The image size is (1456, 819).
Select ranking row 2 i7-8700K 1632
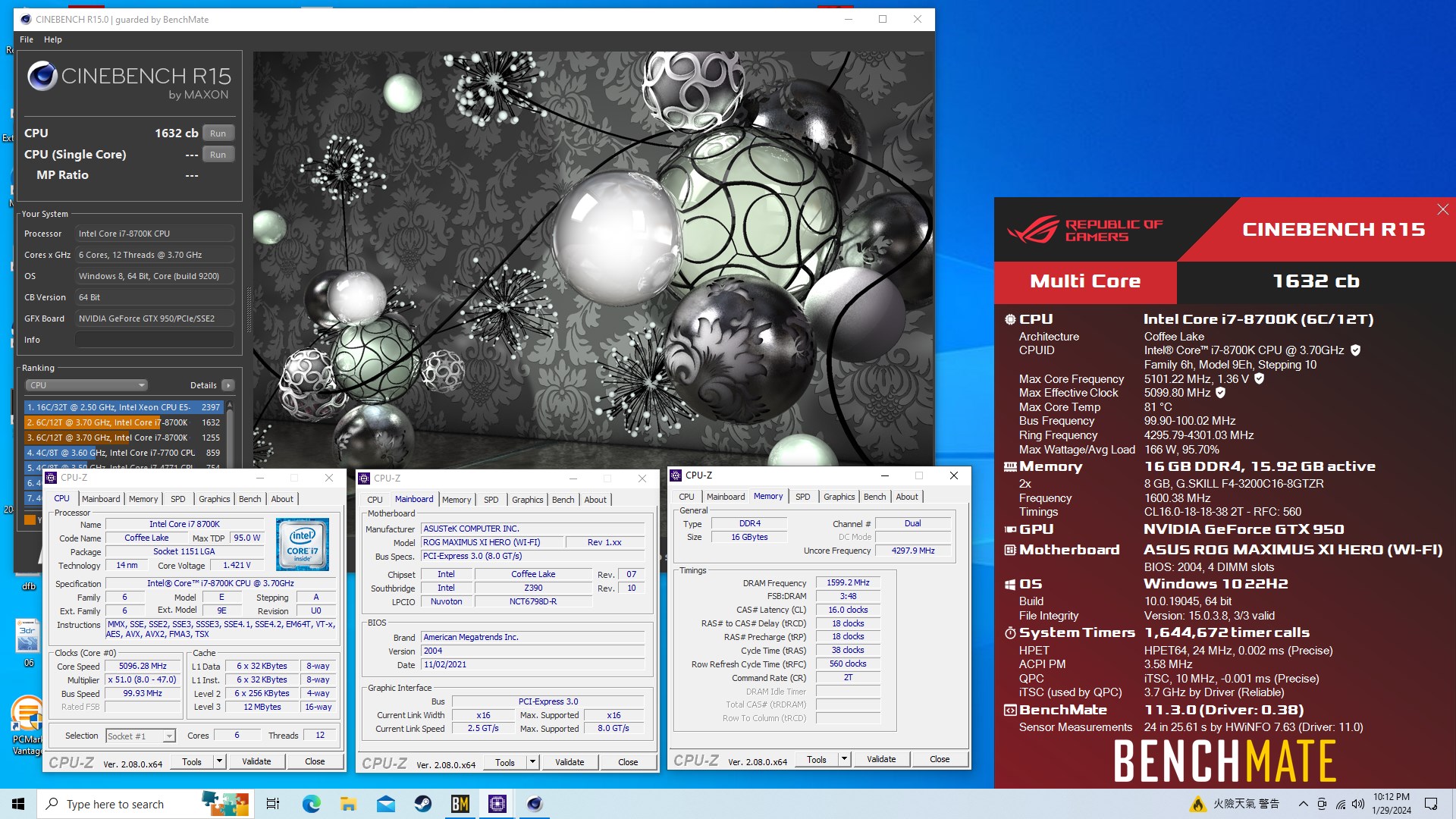point(124,422)
